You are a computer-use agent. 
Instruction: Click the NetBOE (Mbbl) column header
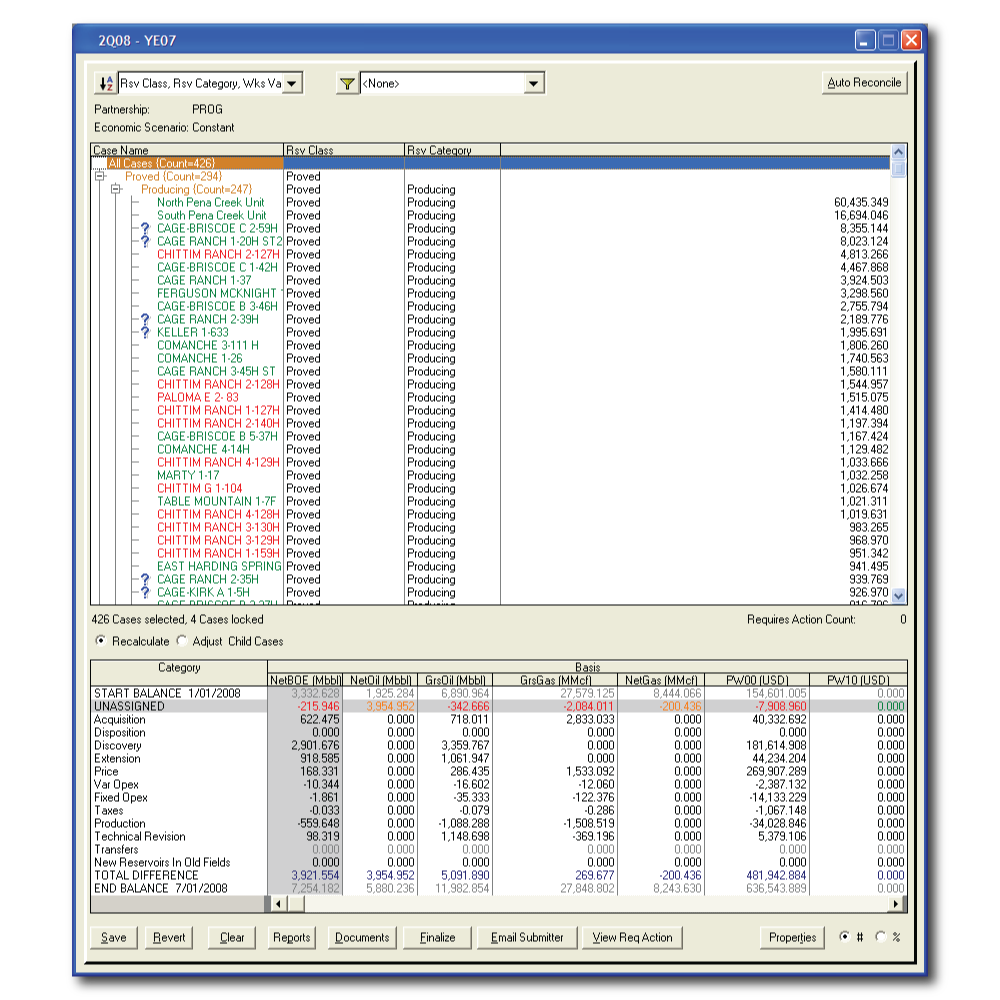click(x=305, y=680)
